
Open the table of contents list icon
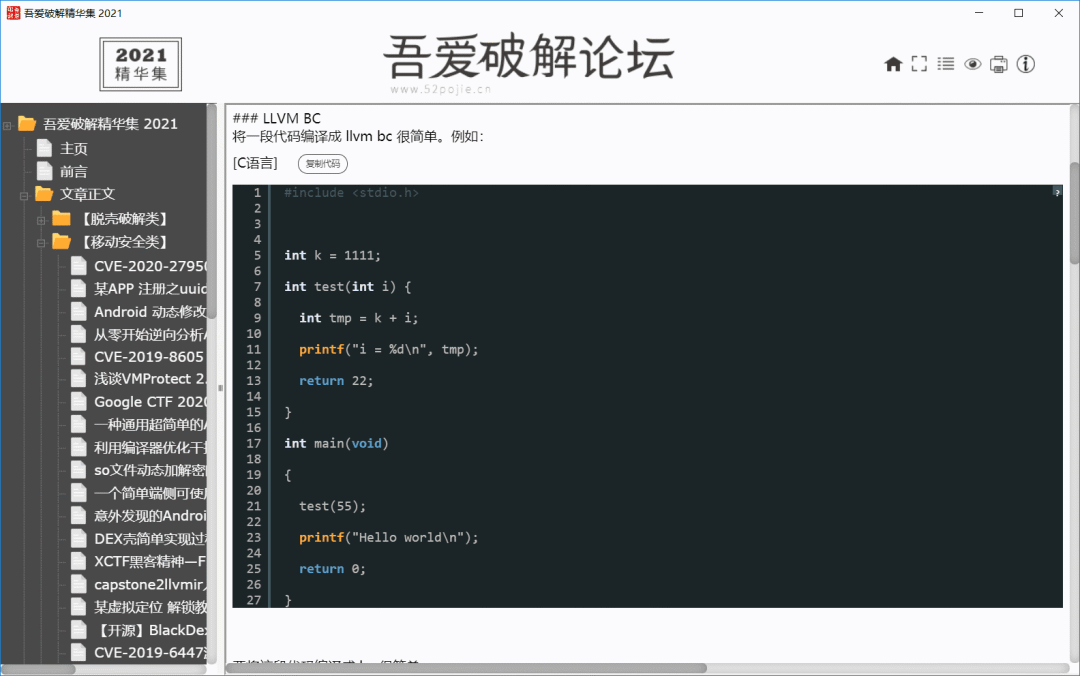946,64
